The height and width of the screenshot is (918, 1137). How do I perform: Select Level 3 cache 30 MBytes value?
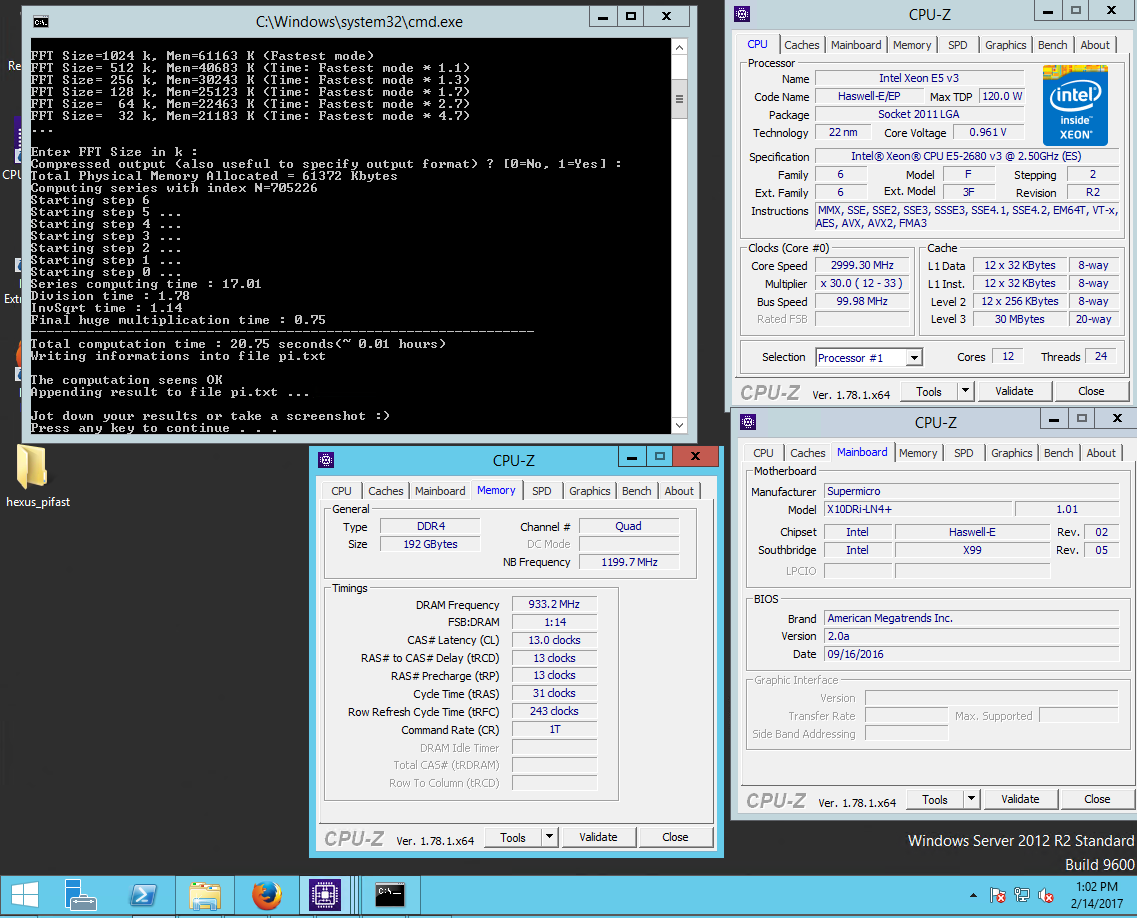pos(1019,319)
